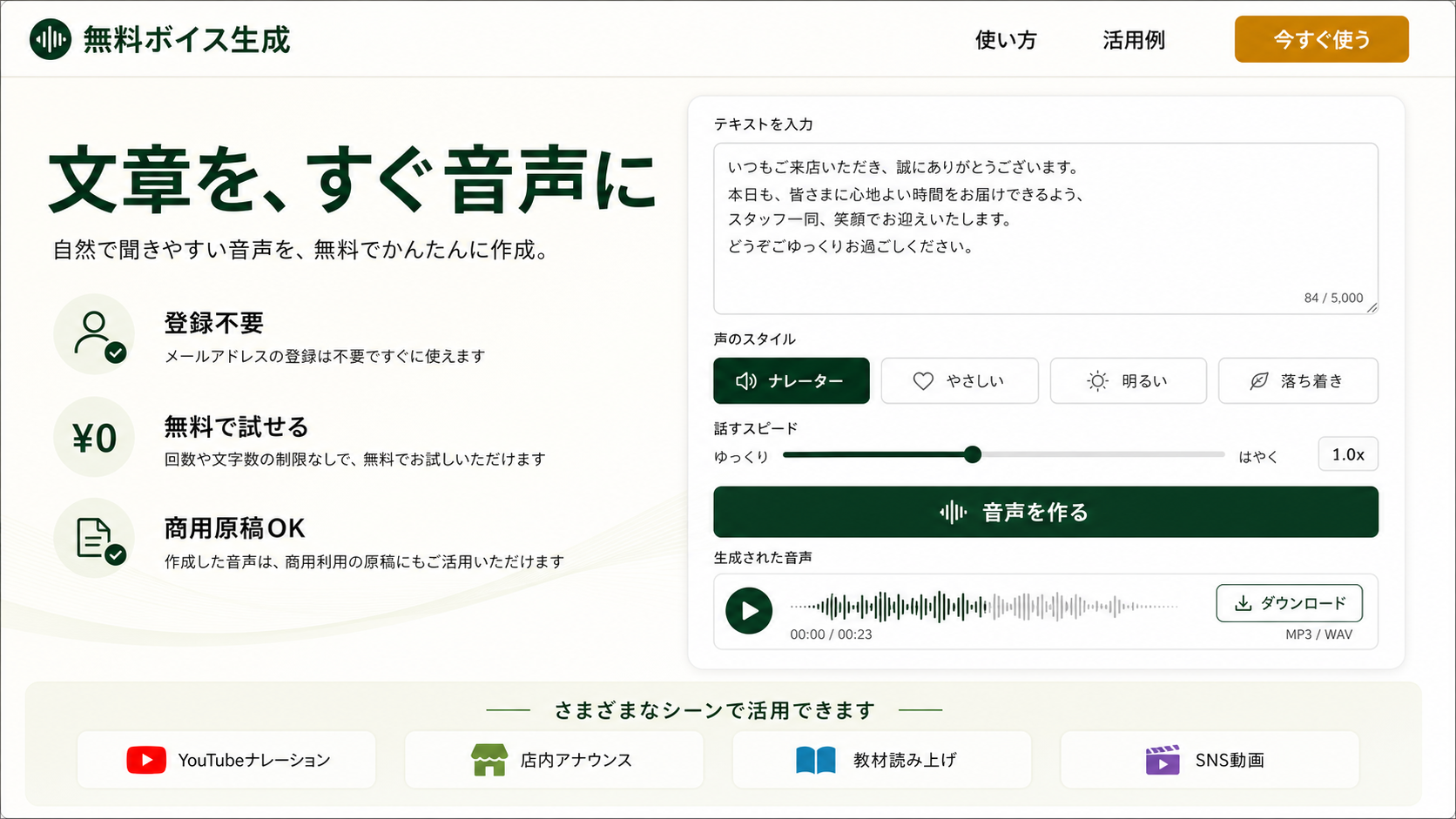Click the 無料ボイス生成 waveform logo icon
The width and height of the screenshot is (1456, 819).
pyautogui.click(x=51, y=39)
